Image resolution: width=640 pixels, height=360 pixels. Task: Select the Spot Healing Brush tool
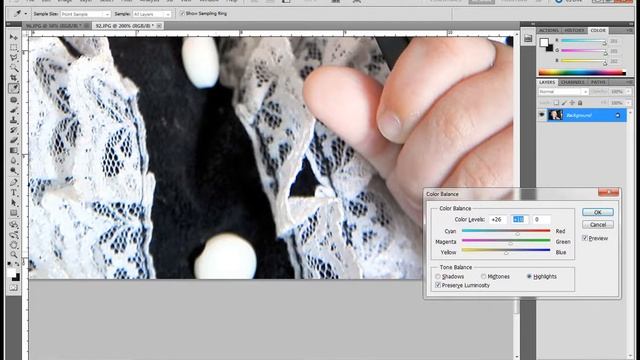13,100
